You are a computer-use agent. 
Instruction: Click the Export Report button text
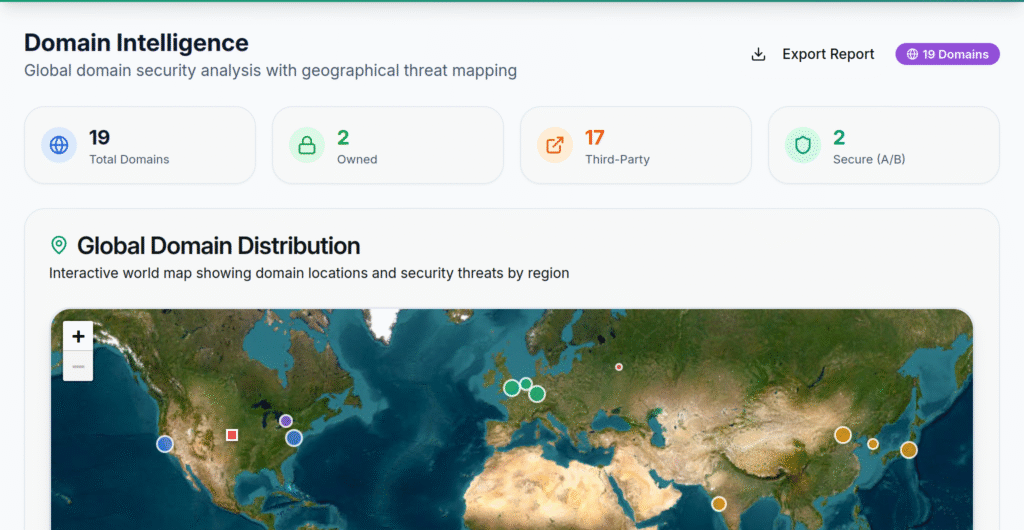827,54
